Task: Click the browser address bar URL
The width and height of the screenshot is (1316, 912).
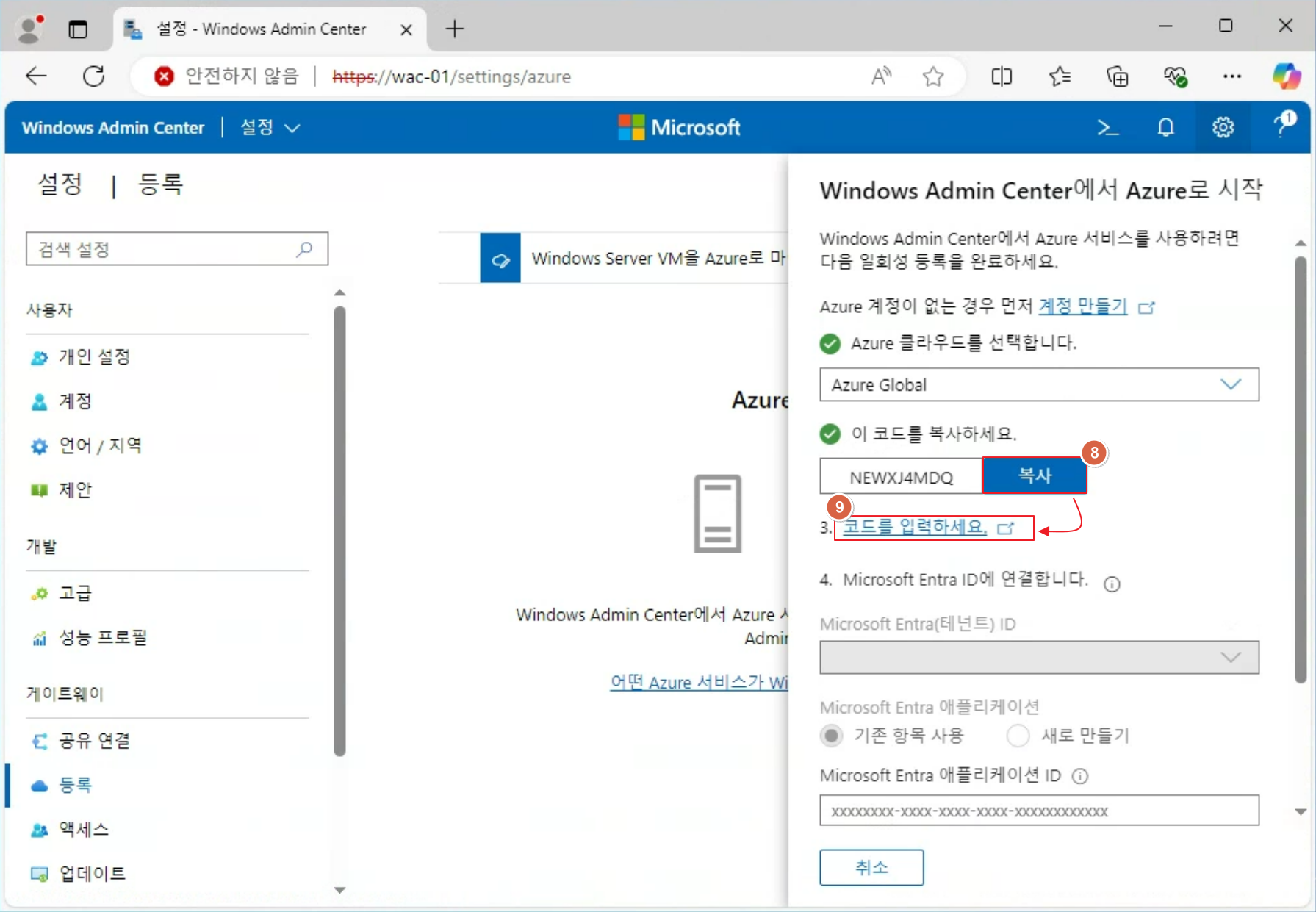Action: tap(451, 76)
